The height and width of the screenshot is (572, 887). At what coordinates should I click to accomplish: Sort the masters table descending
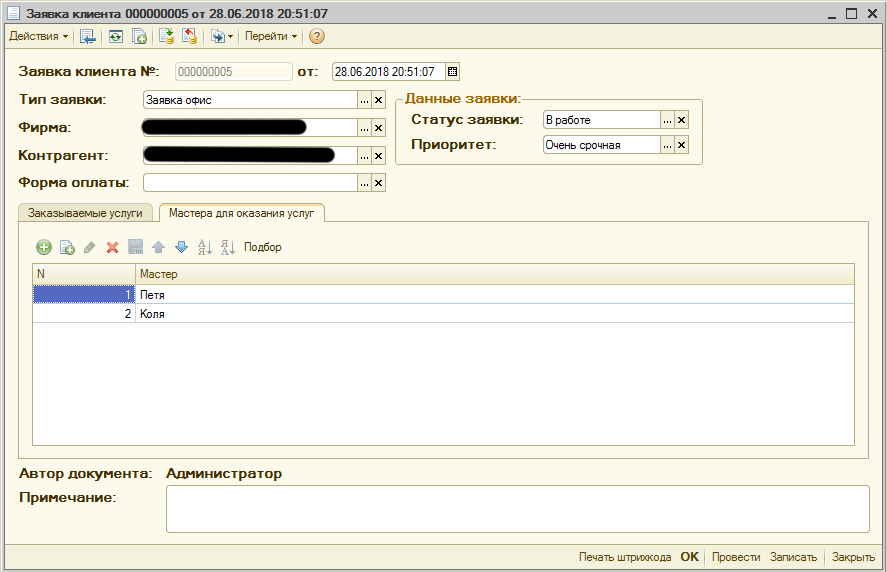pos(227,247)
